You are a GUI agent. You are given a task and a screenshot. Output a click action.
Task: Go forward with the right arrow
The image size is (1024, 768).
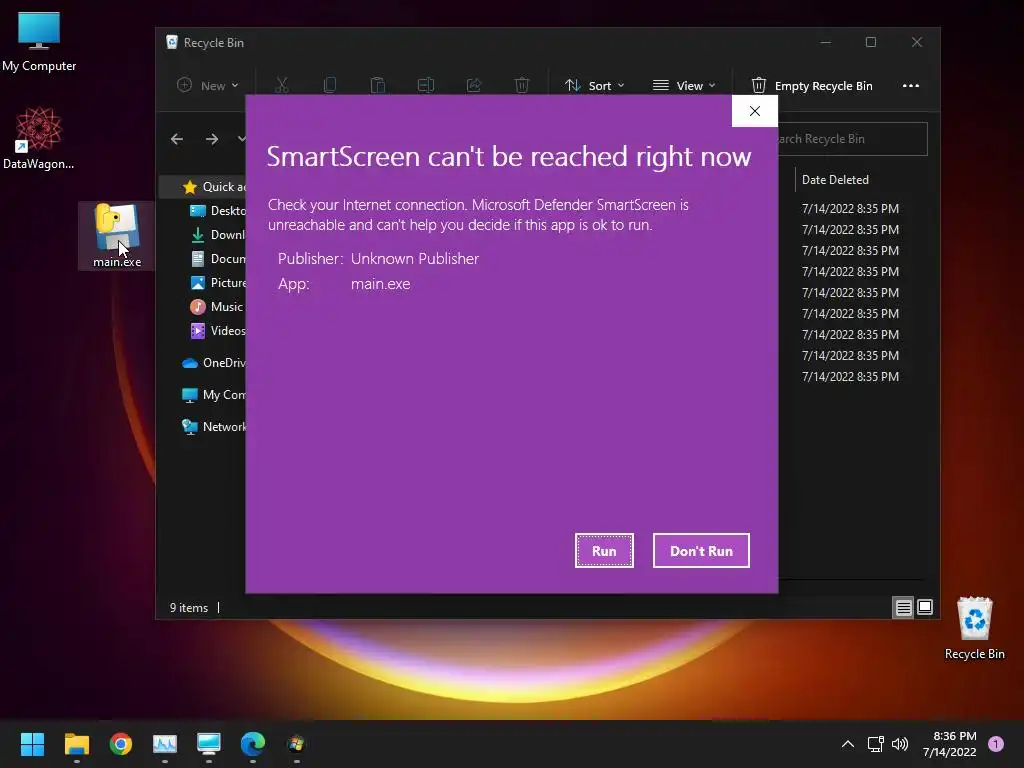(212, 139)
